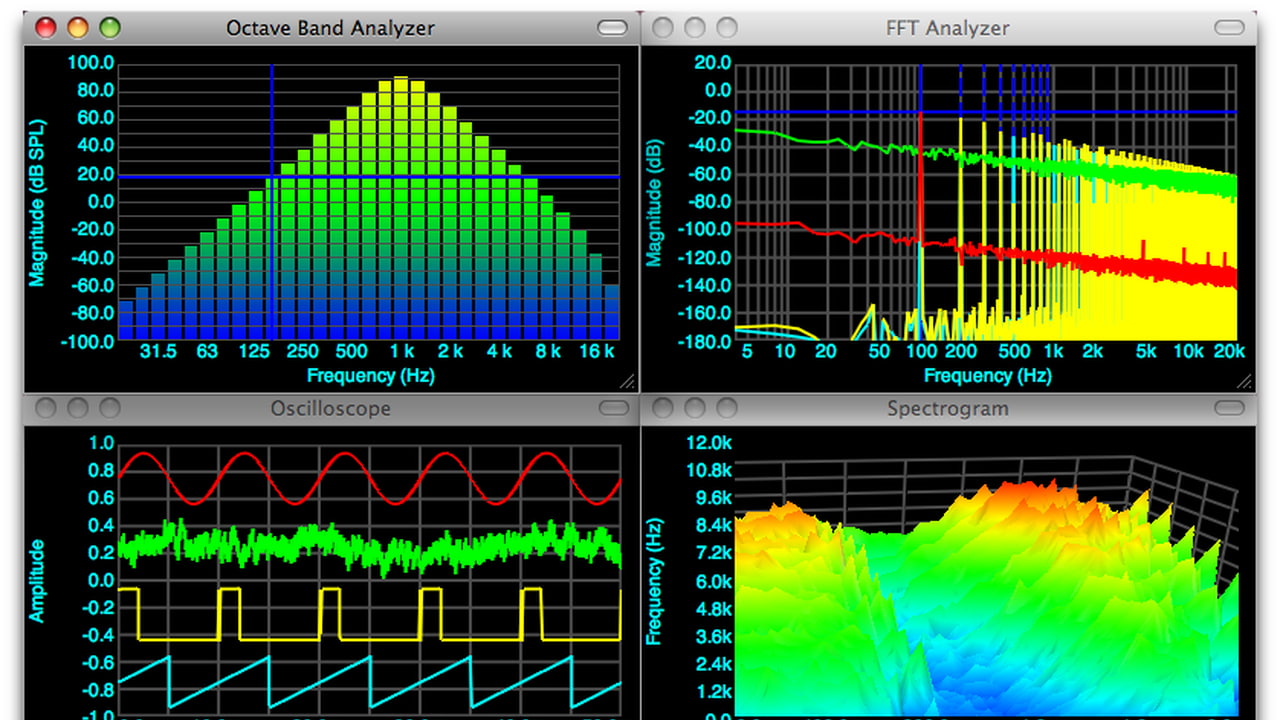Toggle the Spectrogram toolbar pill button
Image resolution: width=1280 pixels, height=720 pixels.
tap(1229, 408)
